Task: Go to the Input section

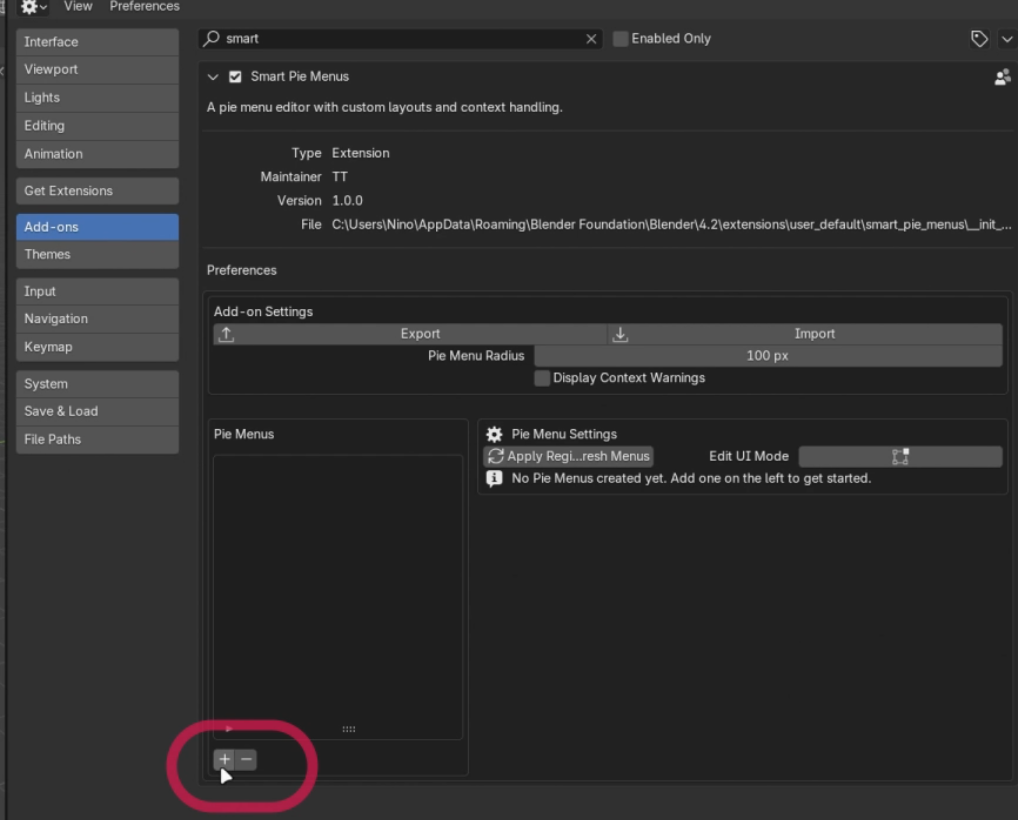Action: (97, 292)
